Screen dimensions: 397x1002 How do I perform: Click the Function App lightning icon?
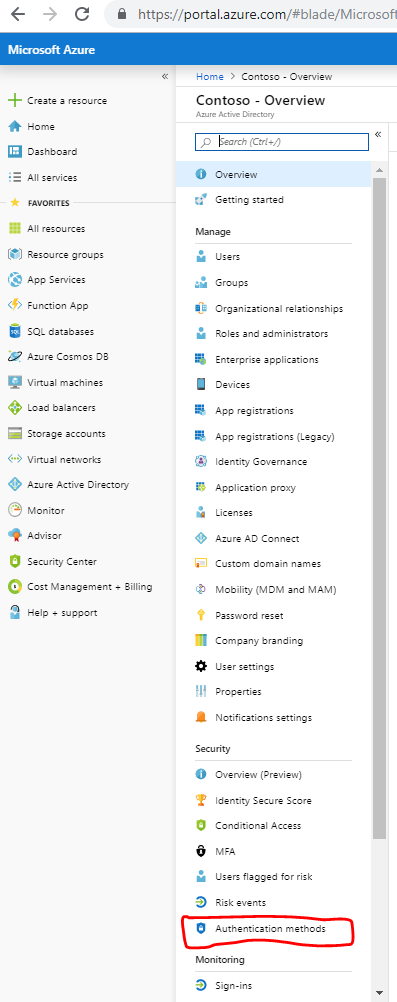(x=14, y=305)
